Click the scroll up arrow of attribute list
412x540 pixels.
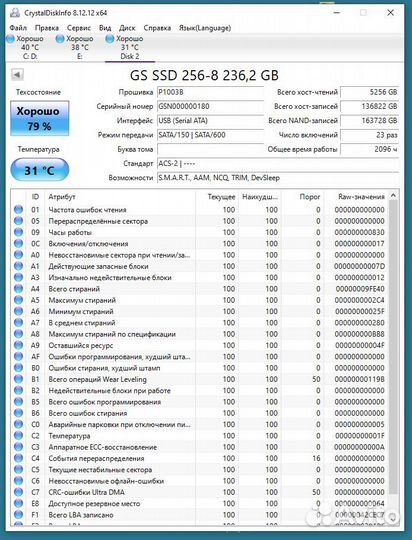click(393, 196)
